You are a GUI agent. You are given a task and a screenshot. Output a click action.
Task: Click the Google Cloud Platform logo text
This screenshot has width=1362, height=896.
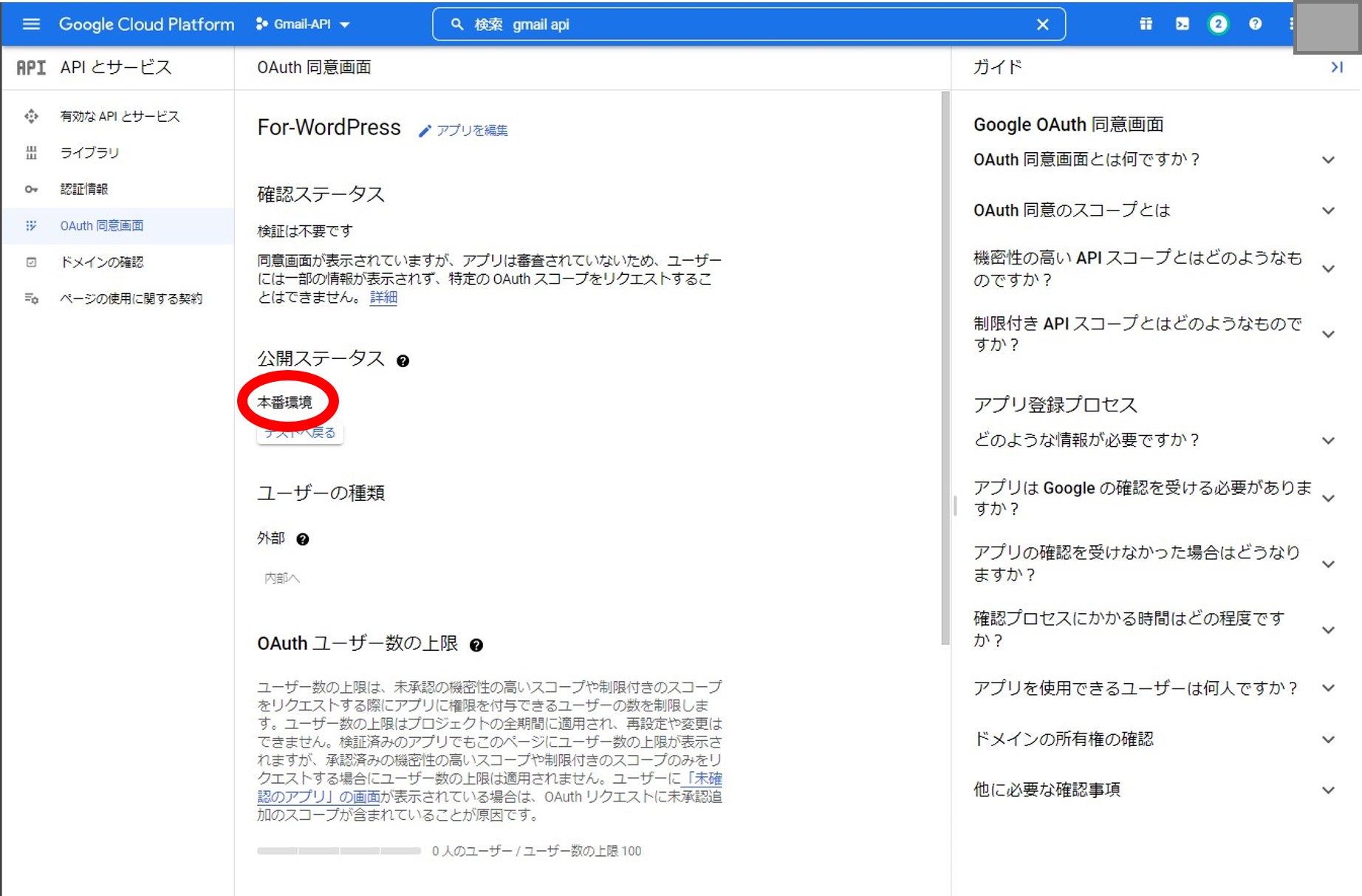pos(146,24)
